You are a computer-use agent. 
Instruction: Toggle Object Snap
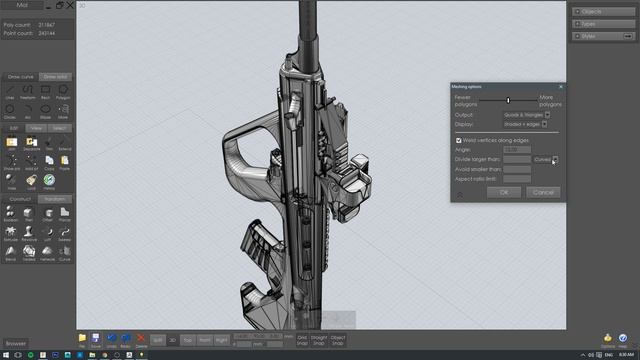(338, 340)
